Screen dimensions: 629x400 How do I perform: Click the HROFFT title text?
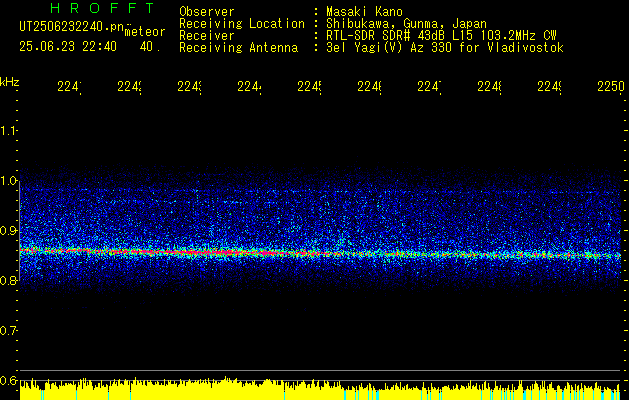pos(102,8)
